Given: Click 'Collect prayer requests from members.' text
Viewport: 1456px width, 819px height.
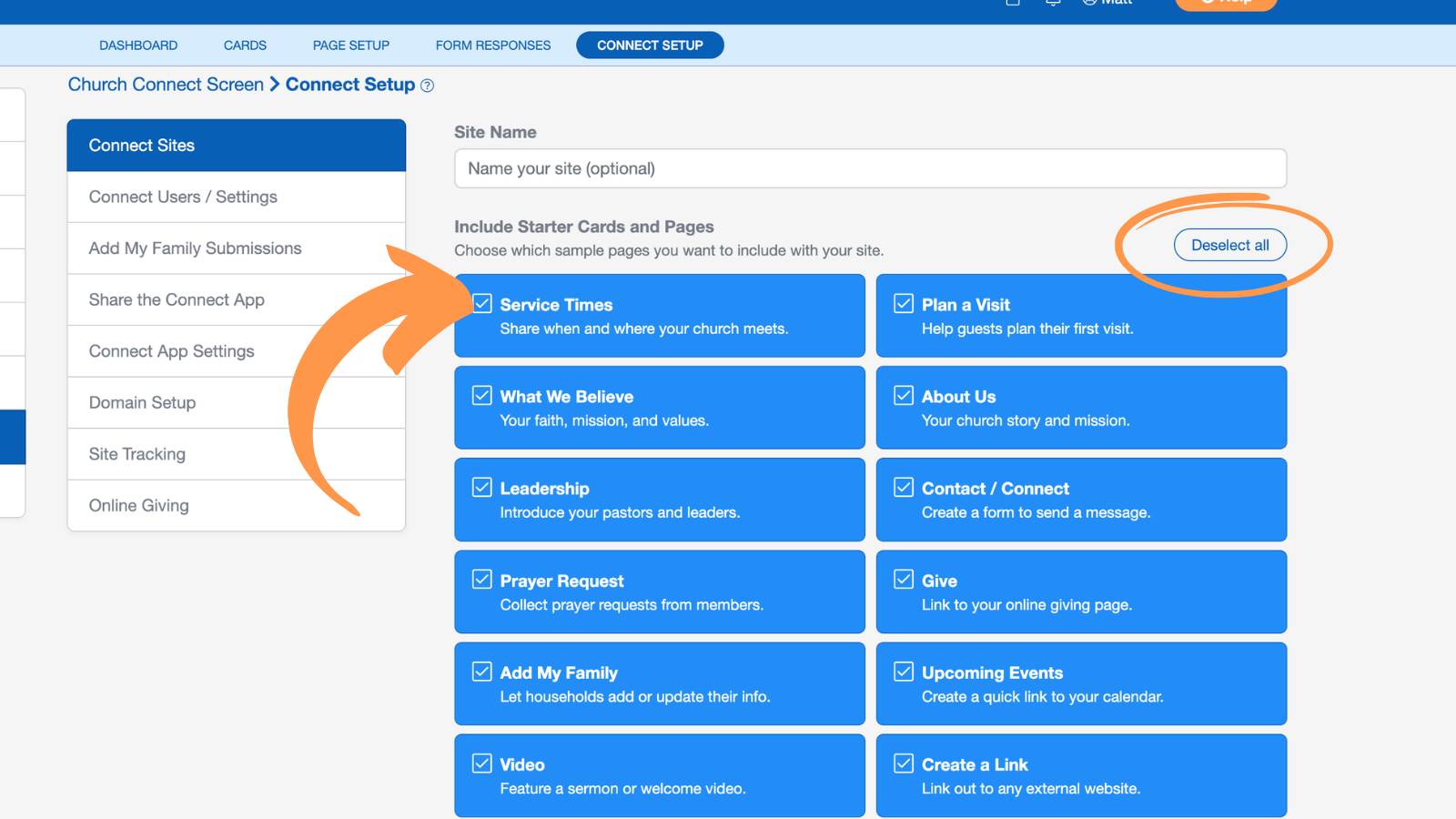Looking at the screenshot, I should click(632, 604).
